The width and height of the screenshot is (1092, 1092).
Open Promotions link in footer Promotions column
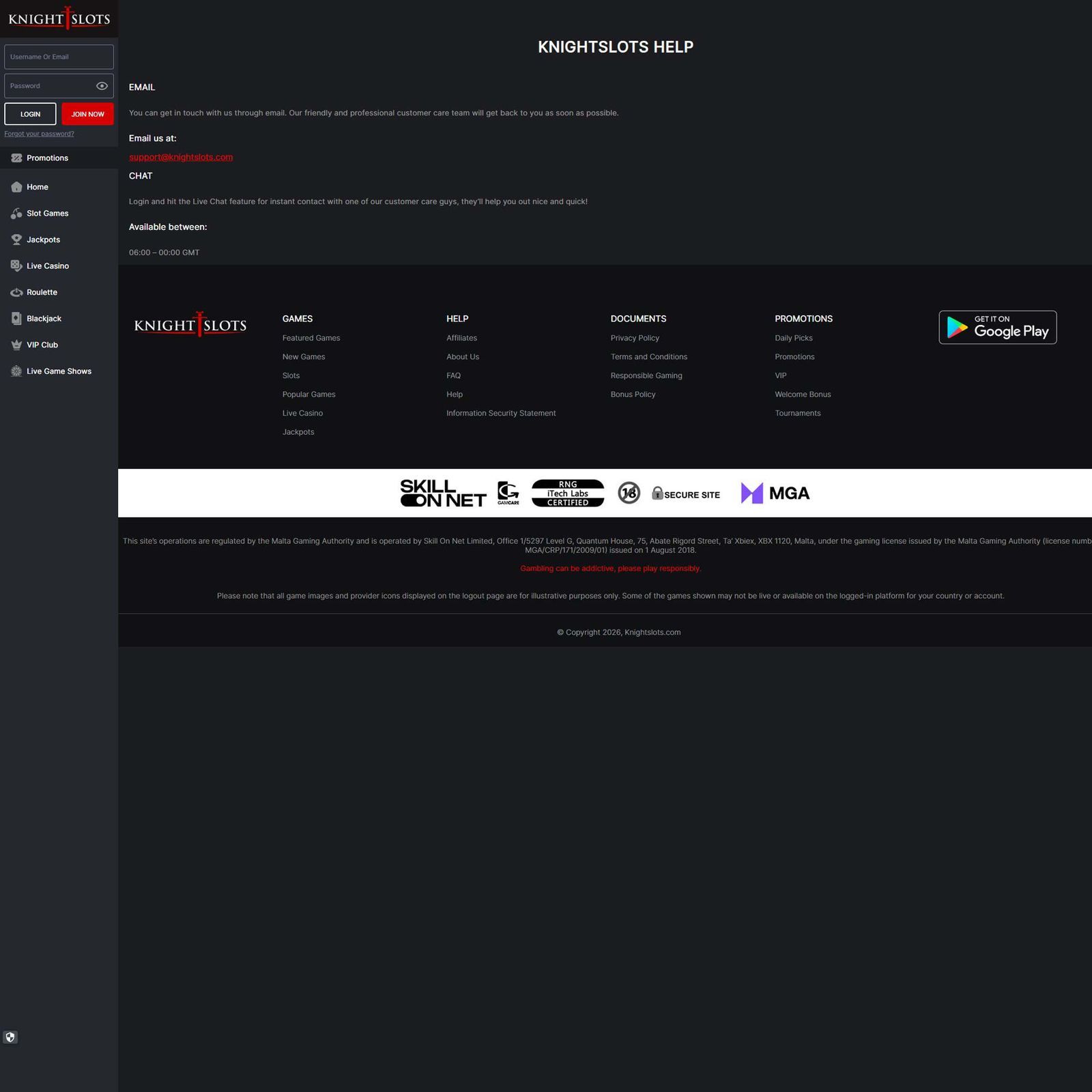pyautogui.click(x=794, y=357)
